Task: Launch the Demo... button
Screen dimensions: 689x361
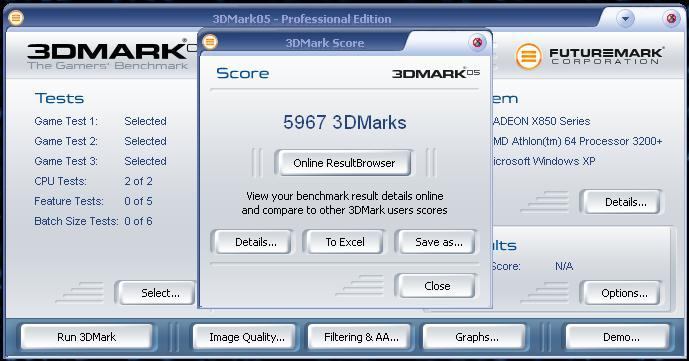Action: point(621,337)
